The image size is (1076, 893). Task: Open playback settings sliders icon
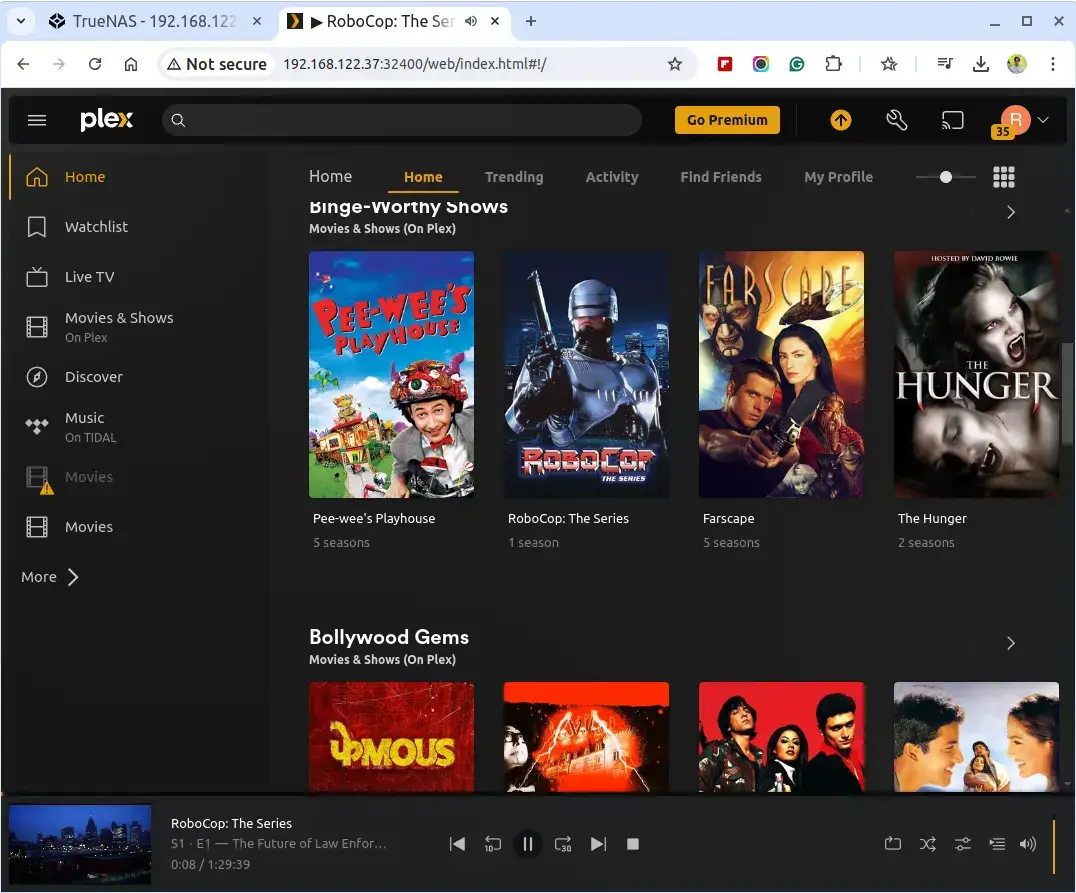(963, 844)
